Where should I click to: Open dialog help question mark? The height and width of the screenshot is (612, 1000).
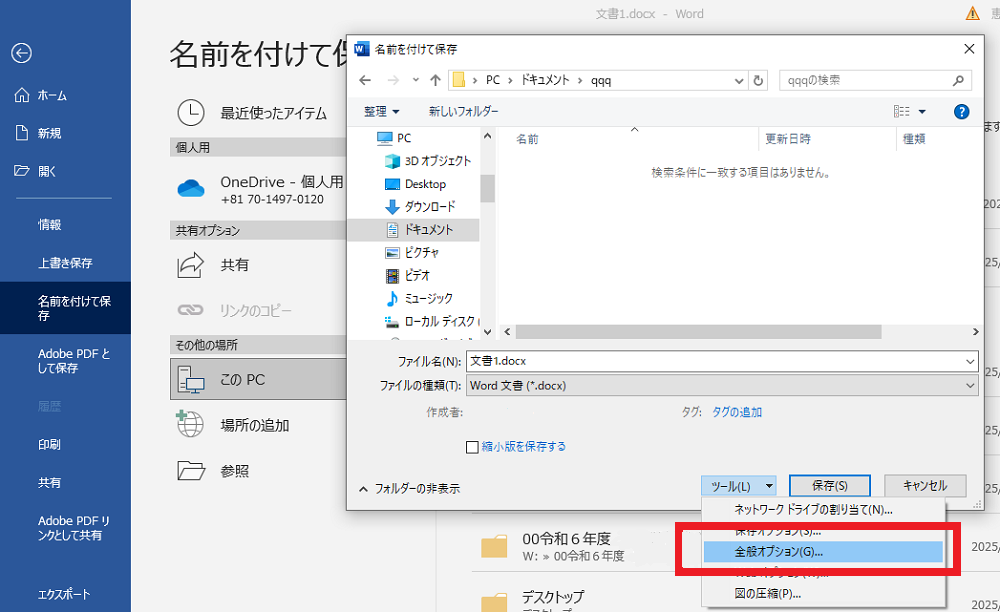coord(961,112)
